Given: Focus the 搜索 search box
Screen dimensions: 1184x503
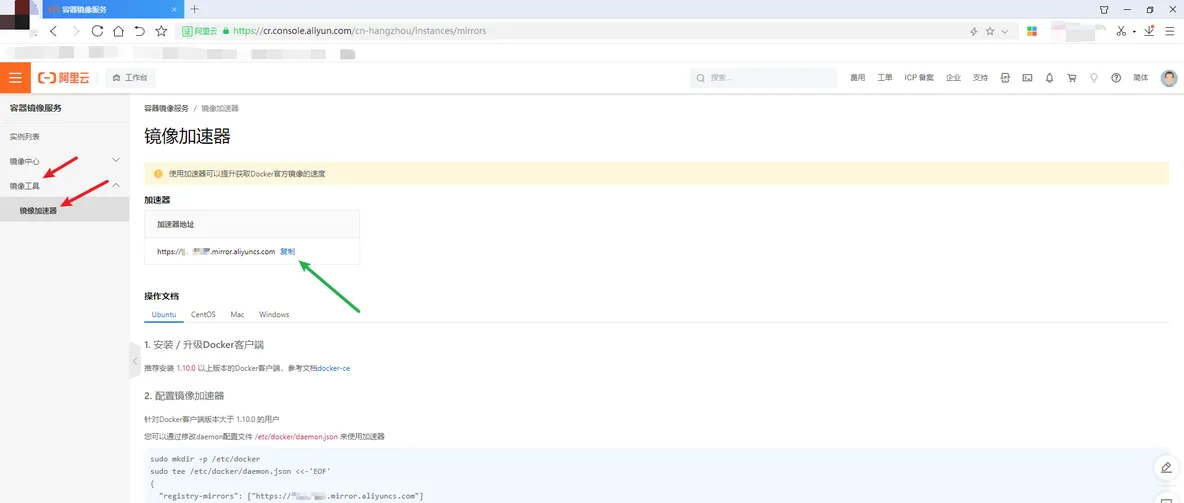Looking at the screenshot, I should (x=763, y=78).
